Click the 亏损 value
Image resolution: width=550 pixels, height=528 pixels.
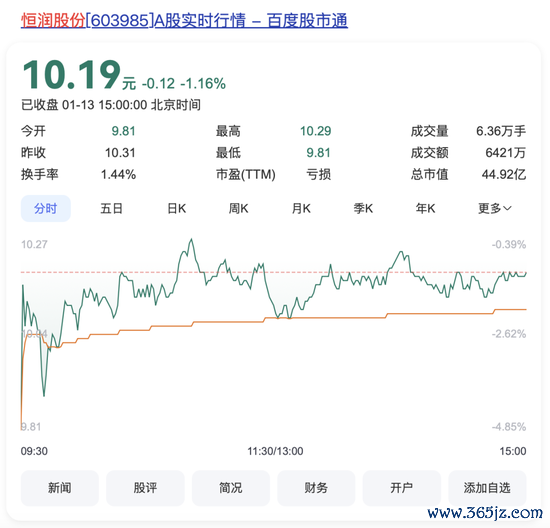pyautogui.click(x=318, y=174)
